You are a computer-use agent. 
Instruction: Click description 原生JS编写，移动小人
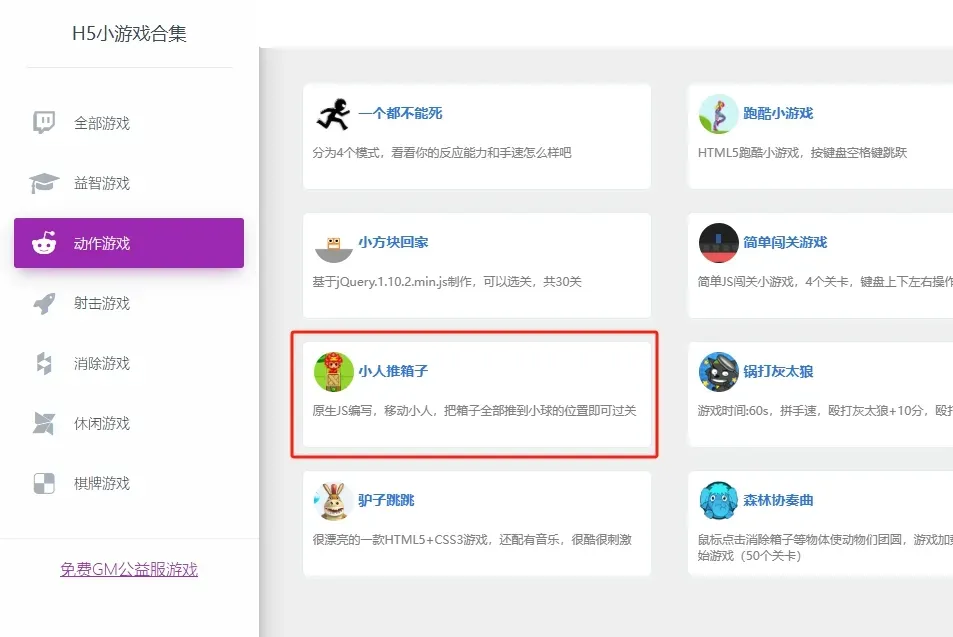pyautogui.click(x=474, y=410)
